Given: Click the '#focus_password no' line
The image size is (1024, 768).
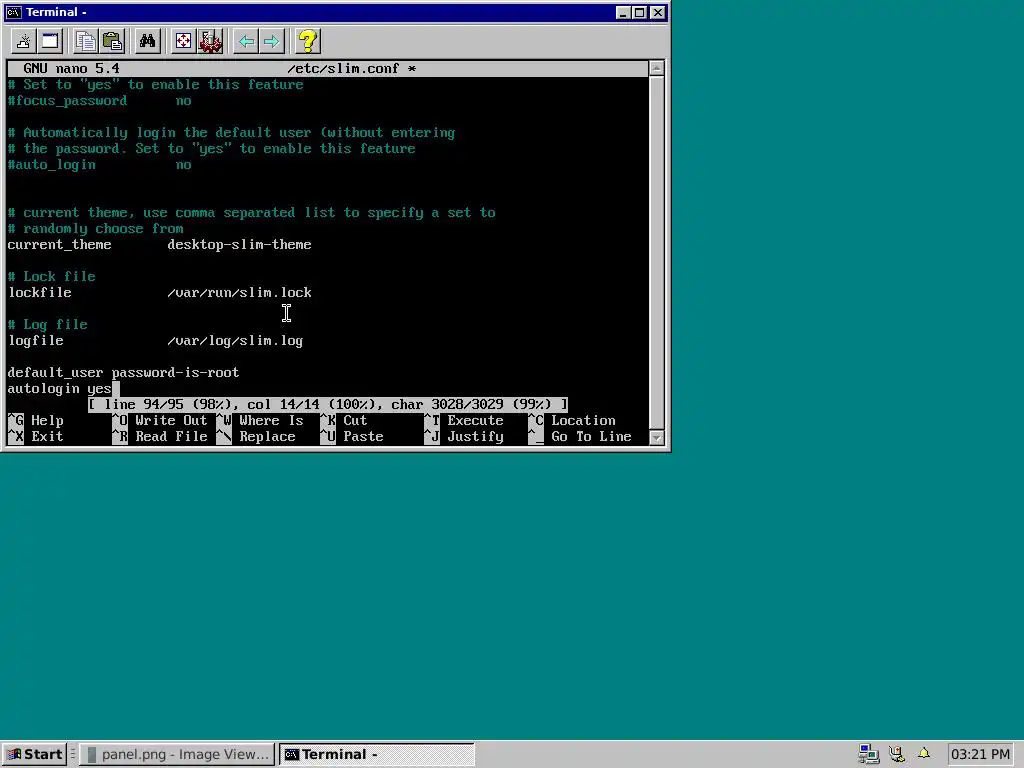Looking at the screenshot, I should 99,101.
